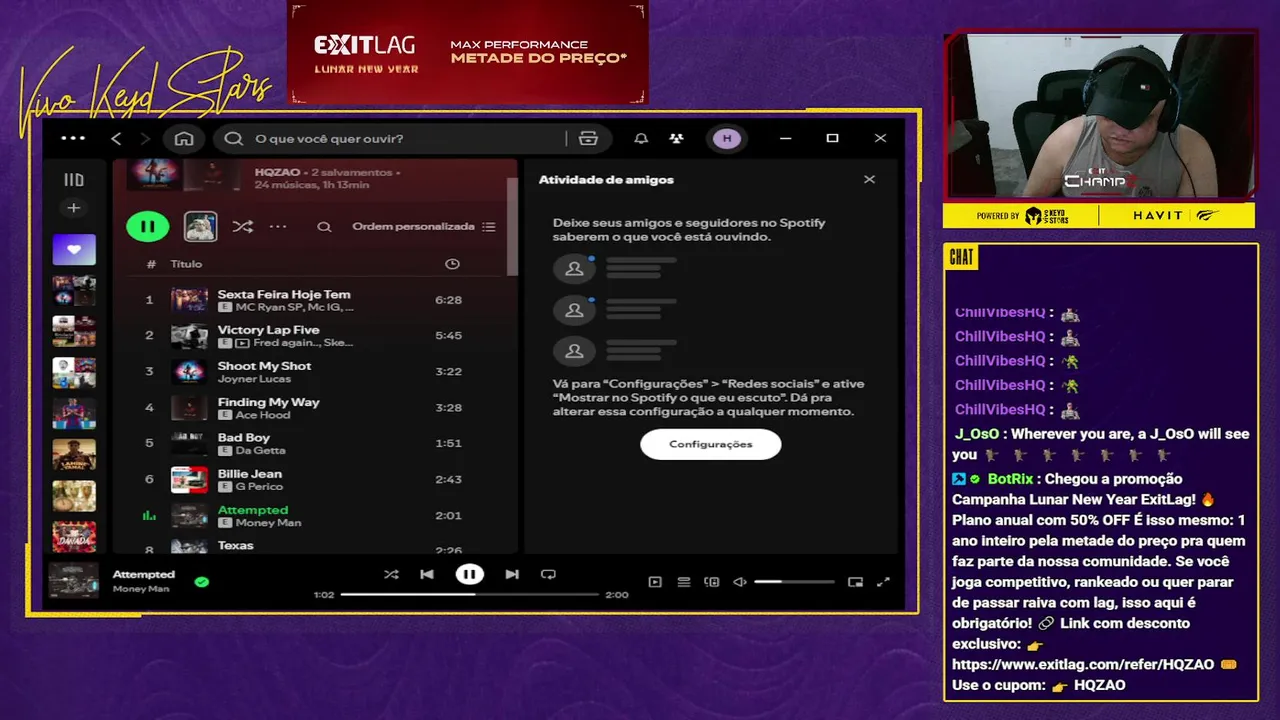Screen dimensions: 1280x720
Task: Click the now-playing album cover at bottom
Action: [x=74, y=581]
